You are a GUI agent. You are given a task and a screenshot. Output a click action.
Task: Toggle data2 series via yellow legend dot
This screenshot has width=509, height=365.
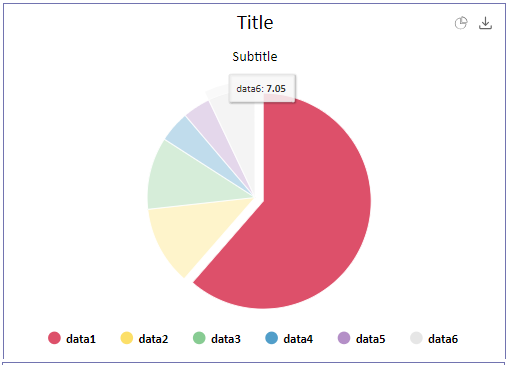(127, 338)
